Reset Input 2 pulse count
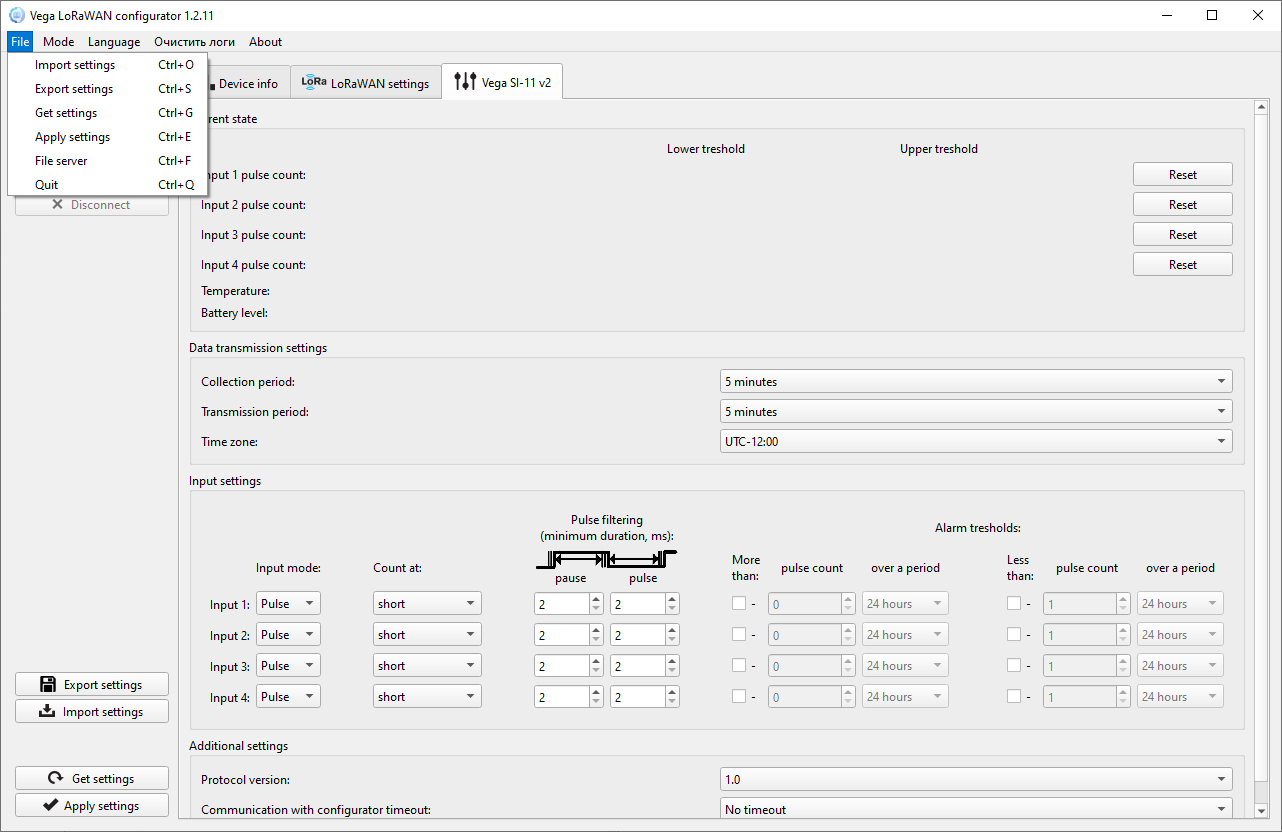 pyautogui.click(x=1183, y=205)
